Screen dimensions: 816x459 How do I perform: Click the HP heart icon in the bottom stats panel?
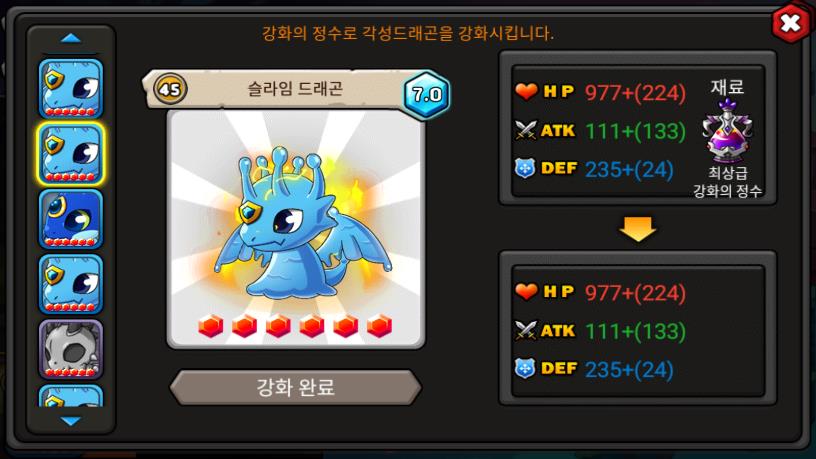click(x=526, y=291)
